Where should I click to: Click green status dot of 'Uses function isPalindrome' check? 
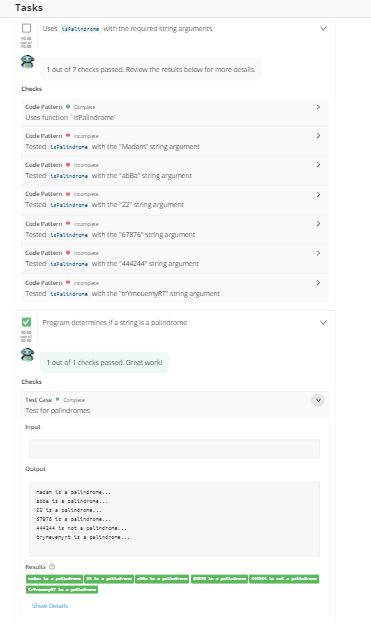pyautogui.click(x=68, y=107)
